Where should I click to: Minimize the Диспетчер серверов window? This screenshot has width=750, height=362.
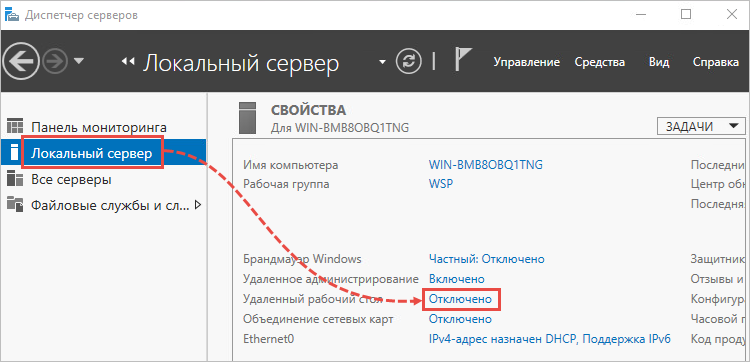click(x=642, y=15)
